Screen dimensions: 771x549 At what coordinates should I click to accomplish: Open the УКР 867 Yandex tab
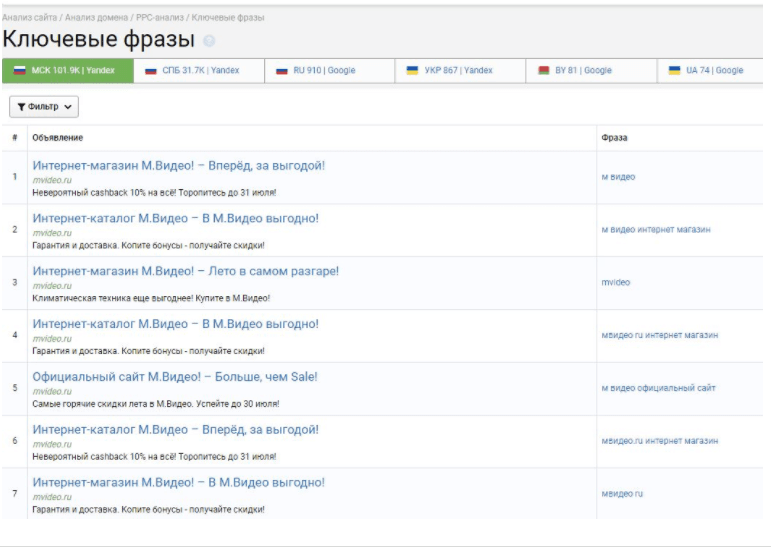pos(460,70)
